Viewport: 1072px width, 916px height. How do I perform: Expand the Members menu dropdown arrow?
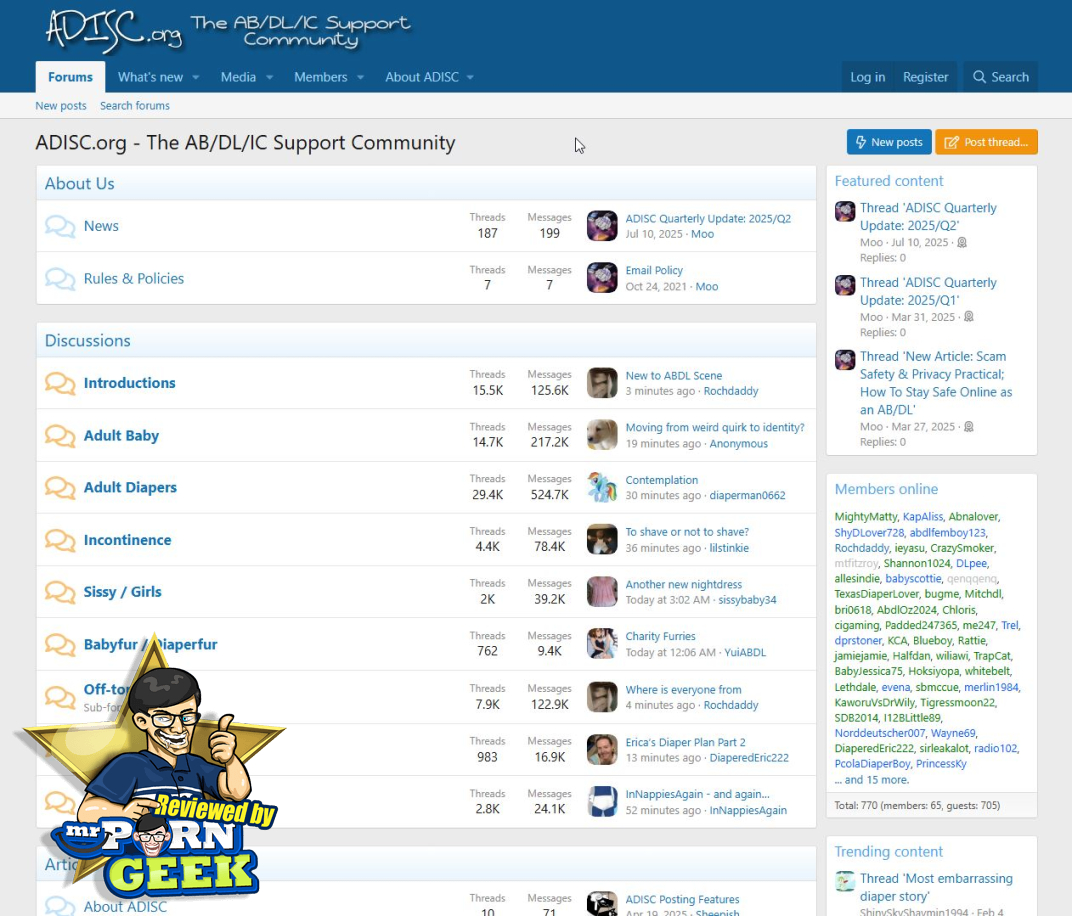pyautogui.click(x=360, y=78)
